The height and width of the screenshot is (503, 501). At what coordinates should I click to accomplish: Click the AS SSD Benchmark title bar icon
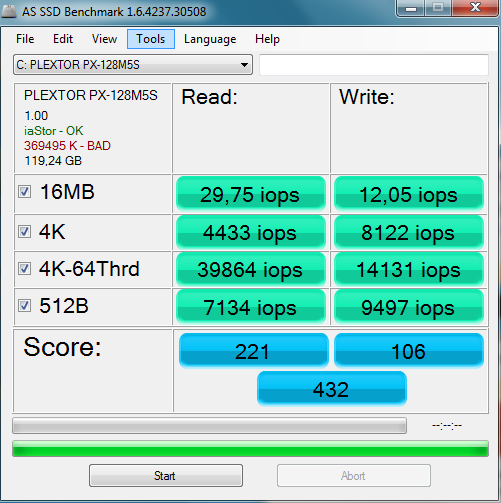[9, 12]
